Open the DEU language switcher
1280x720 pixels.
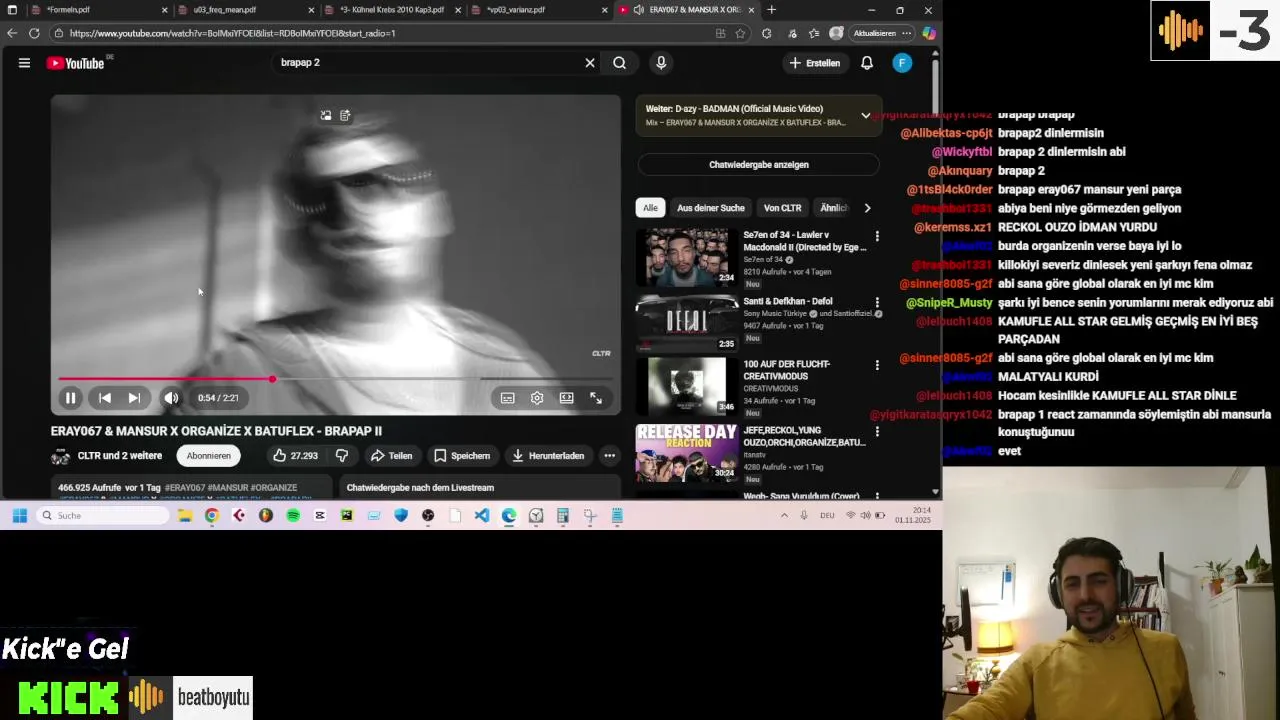coord(827,516)
